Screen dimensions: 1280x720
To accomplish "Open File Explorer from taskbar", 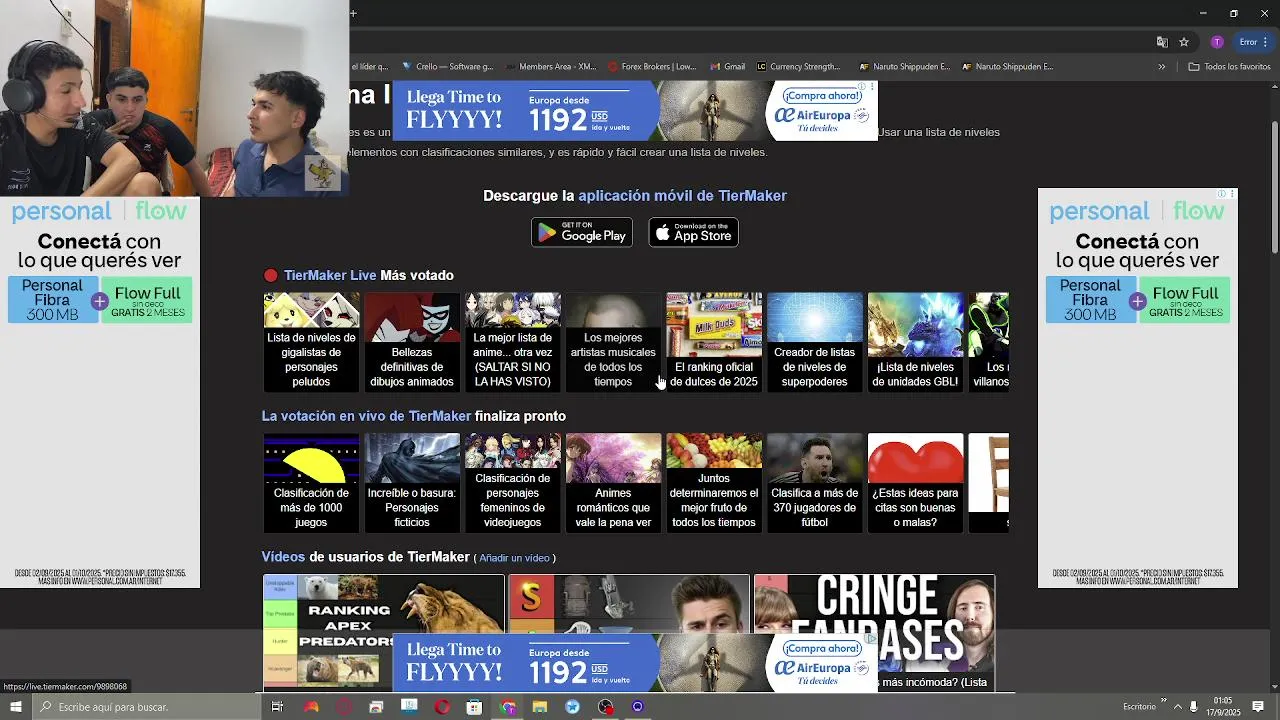I will pos(540,707).
